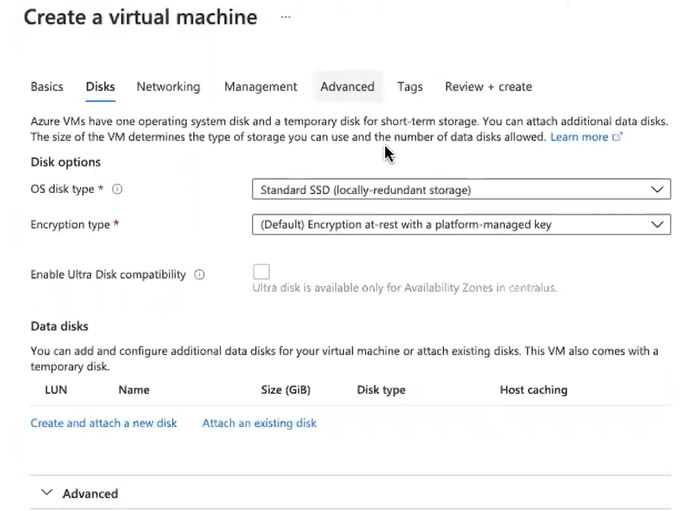Click Attach an existing disk link
Image resolution: width=684 pixels, height=511 pixels.
[x=259, y=423]
